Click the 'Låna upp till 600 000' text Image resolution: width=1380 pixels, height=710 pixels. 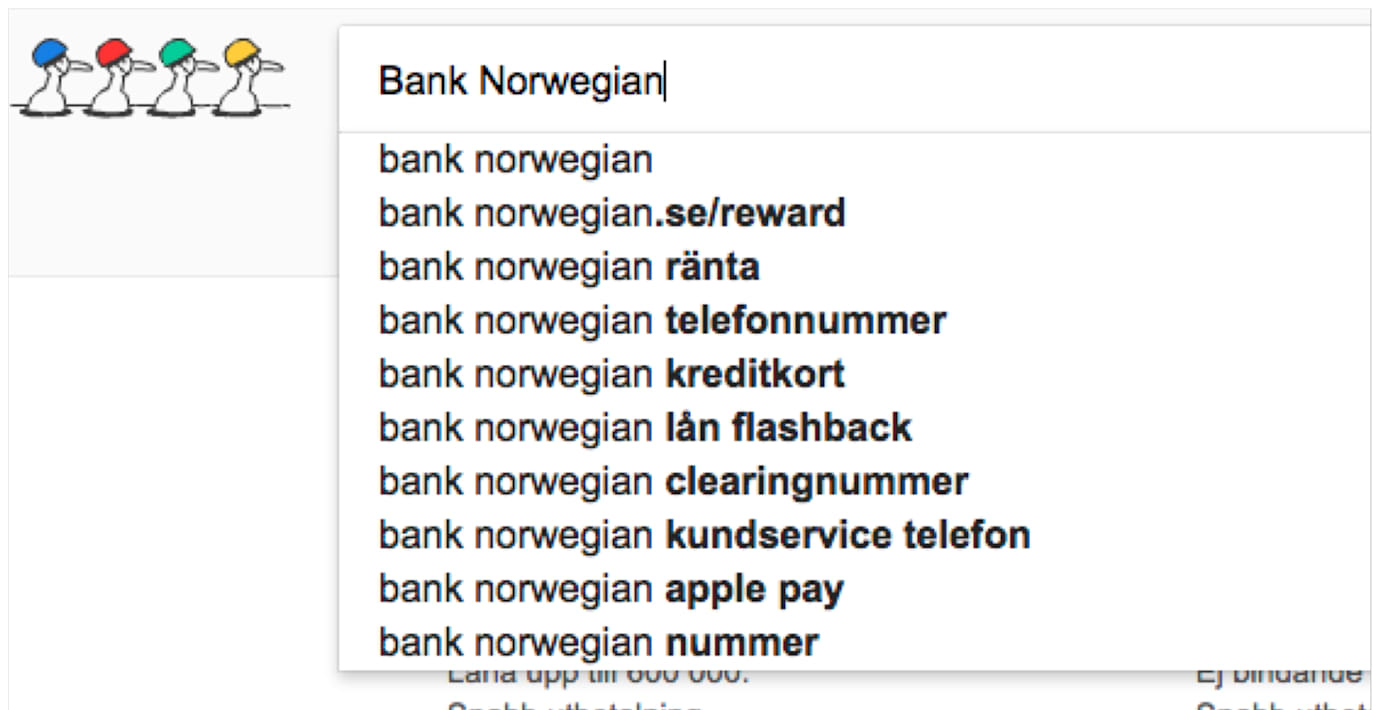coord(597,677)
